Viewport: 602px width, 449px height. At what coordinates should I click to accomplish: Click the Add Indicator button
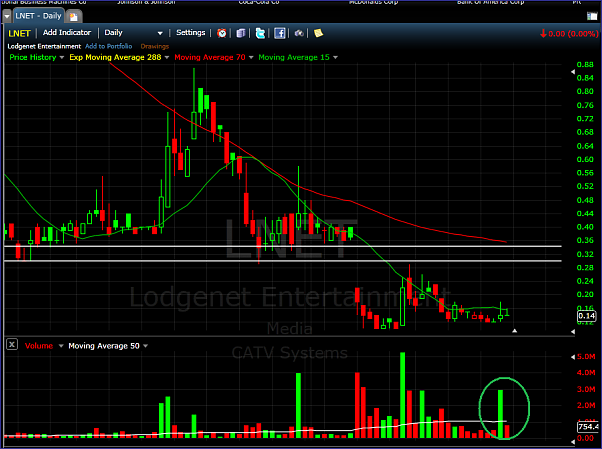tap(67, 33)
